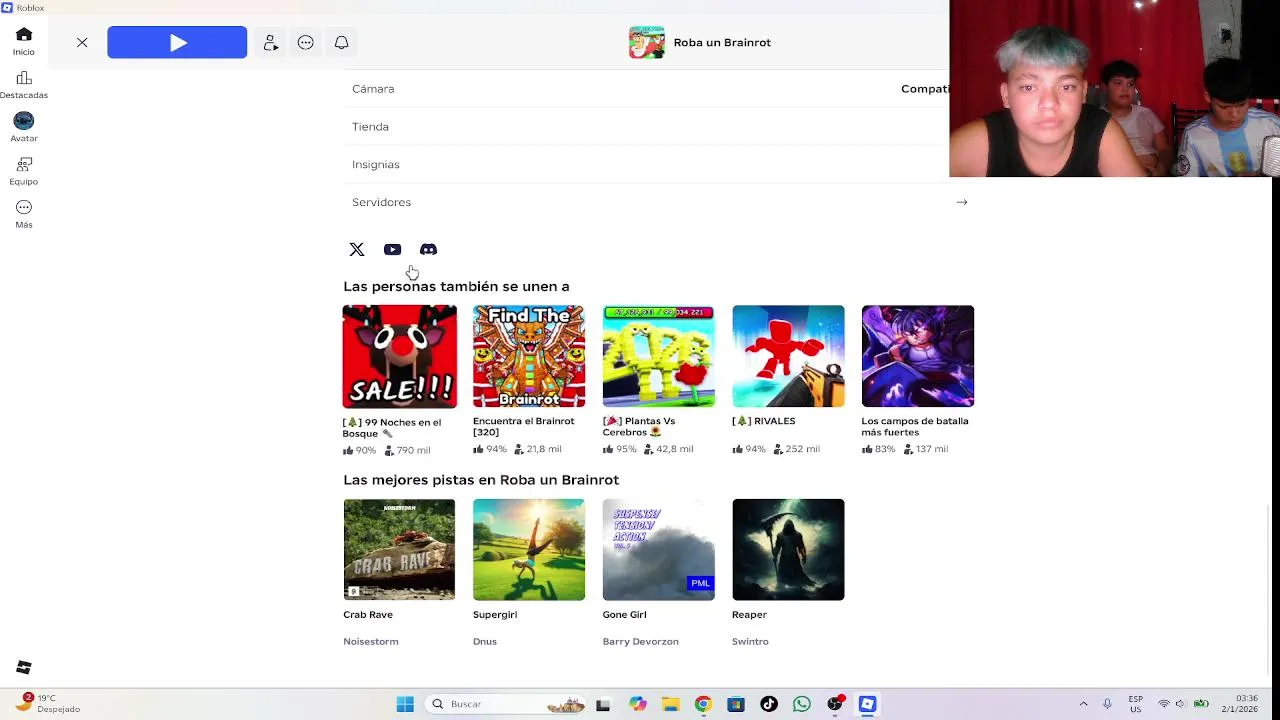
Task: Click the microphone tray icon
Action: (x=1107, y=704)
